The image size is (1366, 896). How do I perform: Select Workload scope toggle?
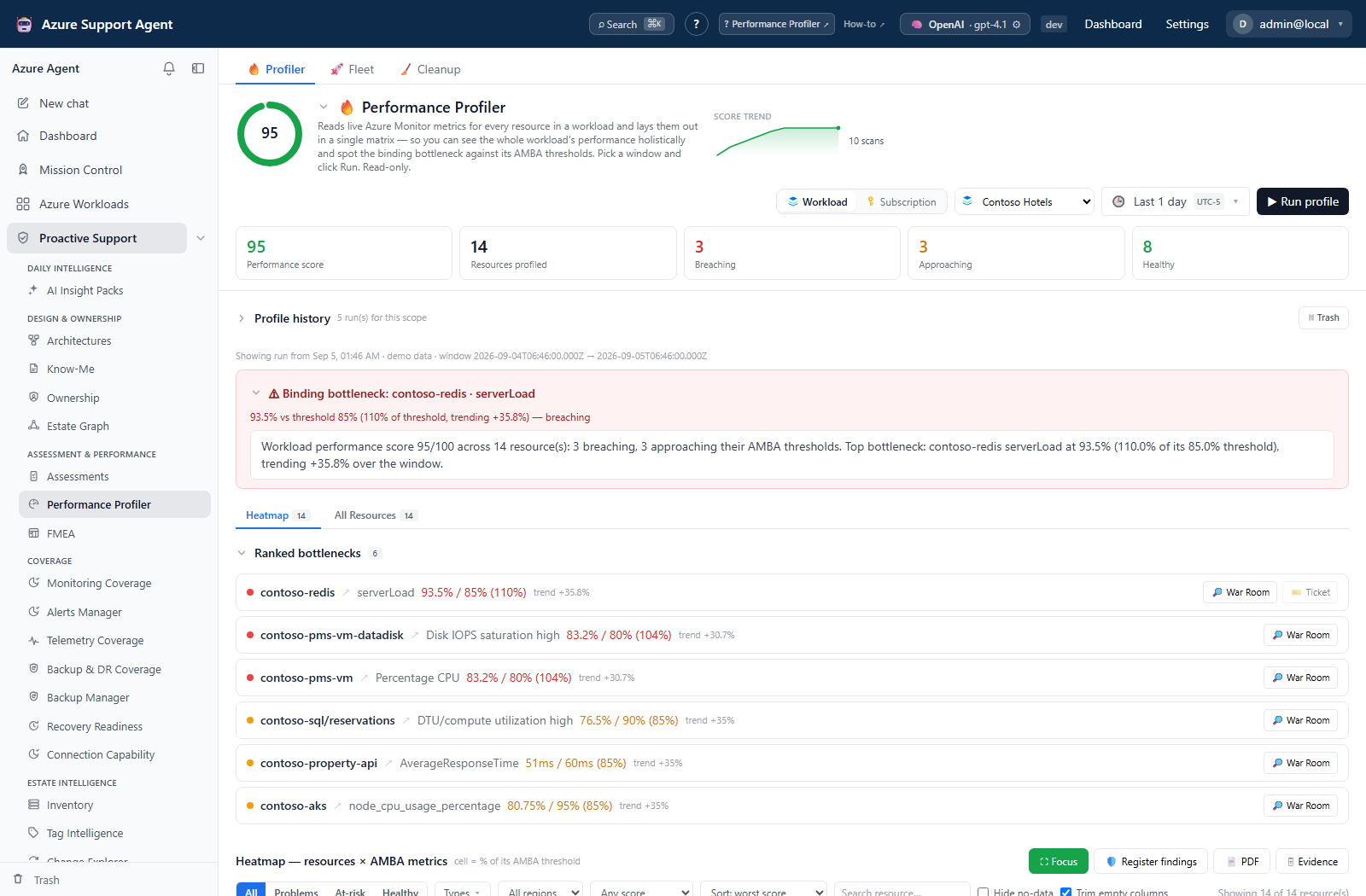tap(818, 202)
